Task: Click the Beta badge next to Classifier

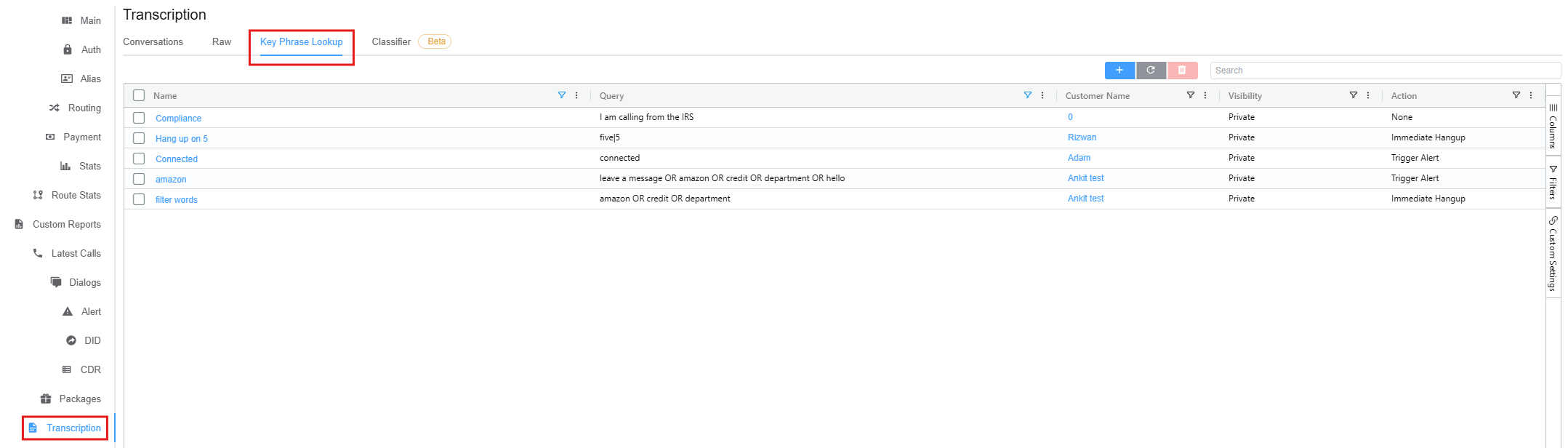Action: tap(435, 41)
